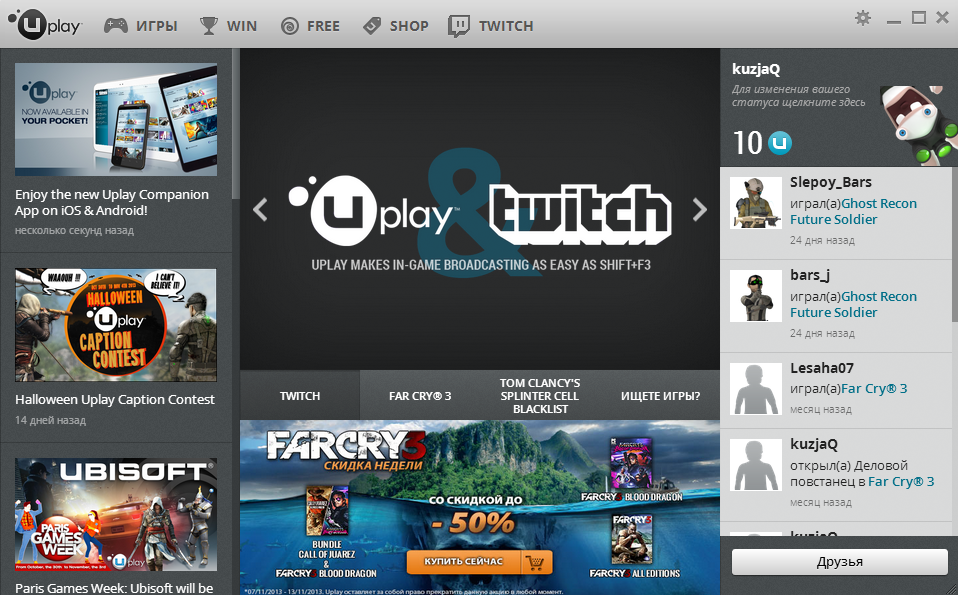
Task: Open 'Halloween Uplay Caption Contest' article
Action: (115, 400)
